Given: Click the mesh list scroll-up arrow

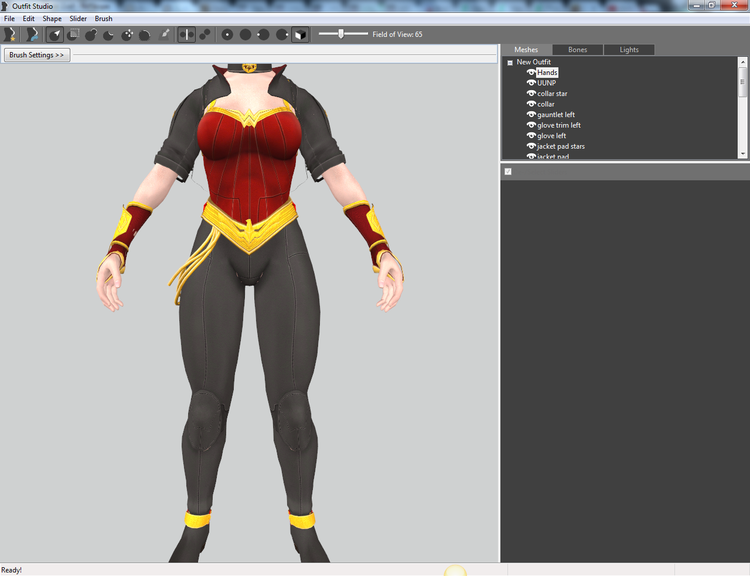Looking at the screenshot, I should coord(742,62).
